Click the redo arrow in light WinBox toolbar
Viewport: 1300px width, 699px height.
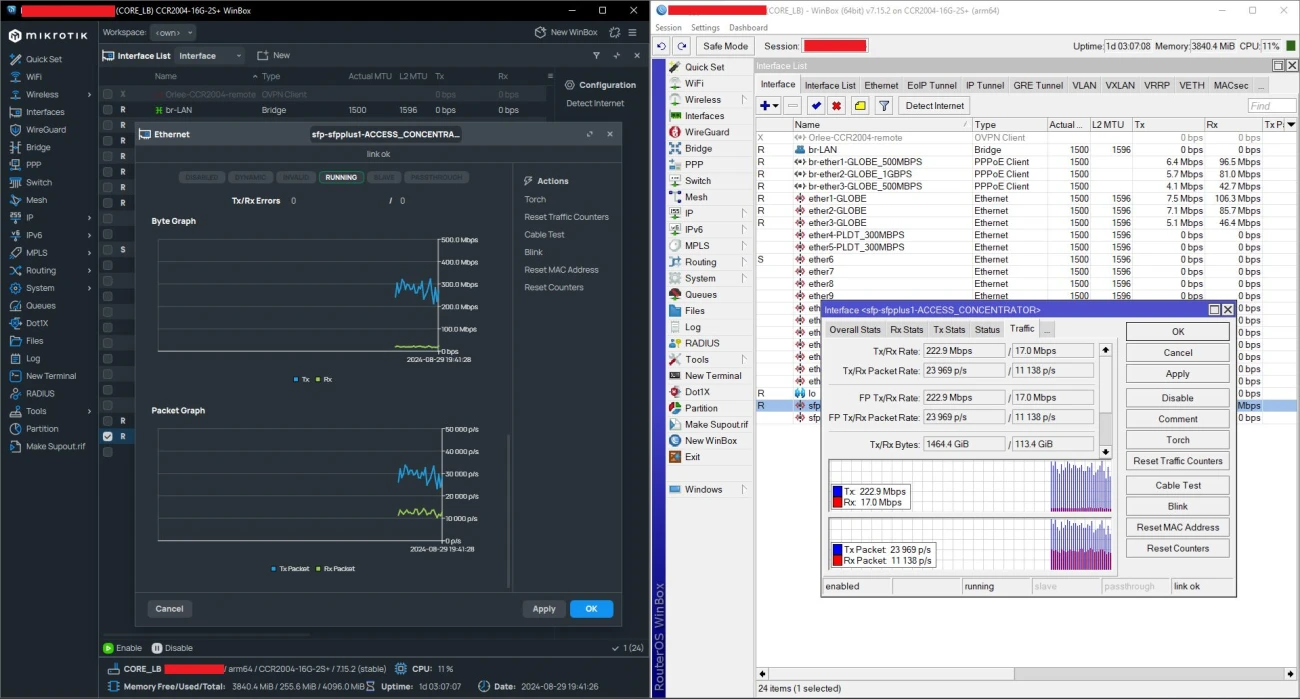(x=681, y=46)
